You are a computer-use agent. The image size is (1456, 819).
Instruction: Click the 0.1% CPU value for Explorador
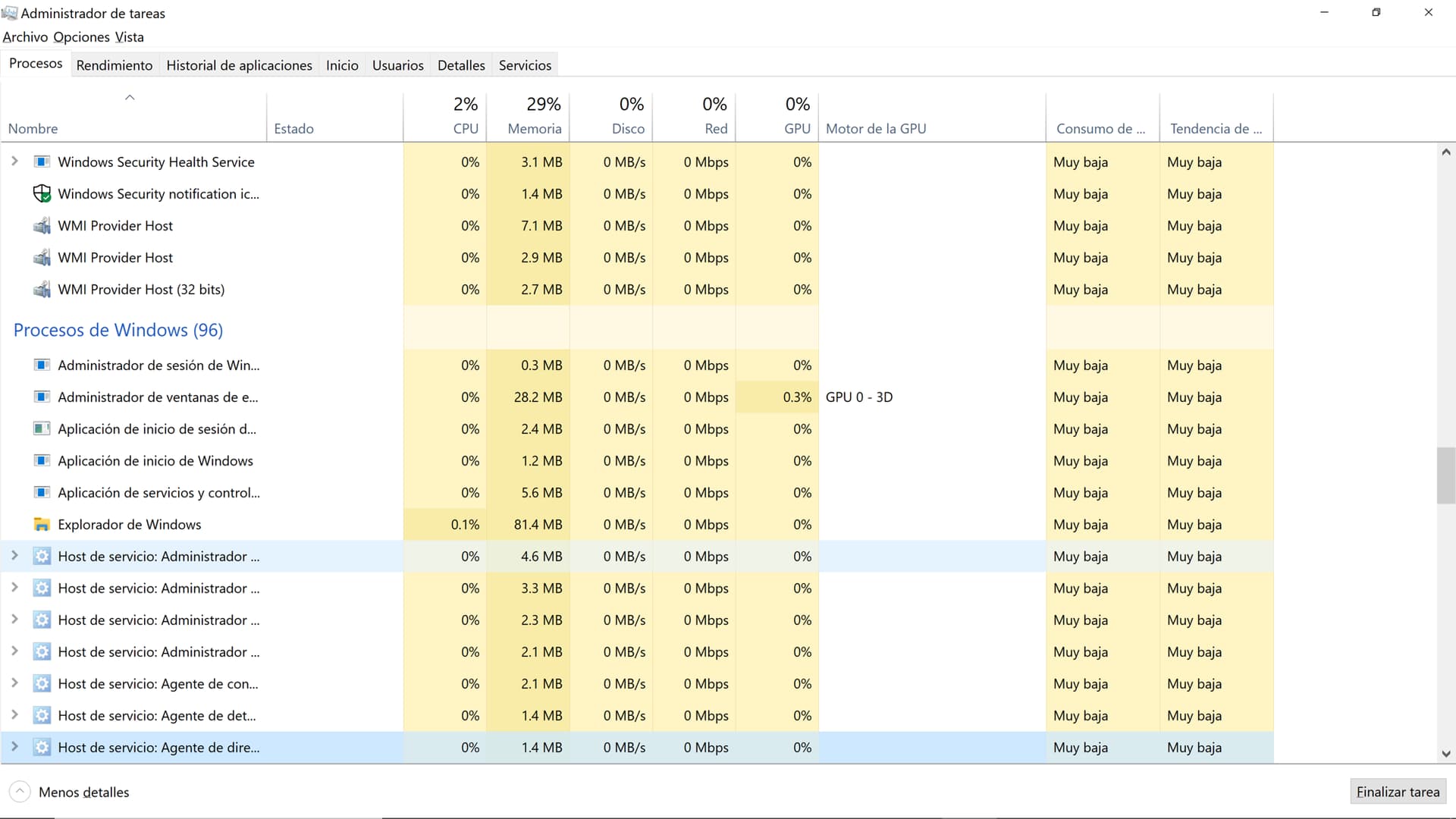[465, 524]
